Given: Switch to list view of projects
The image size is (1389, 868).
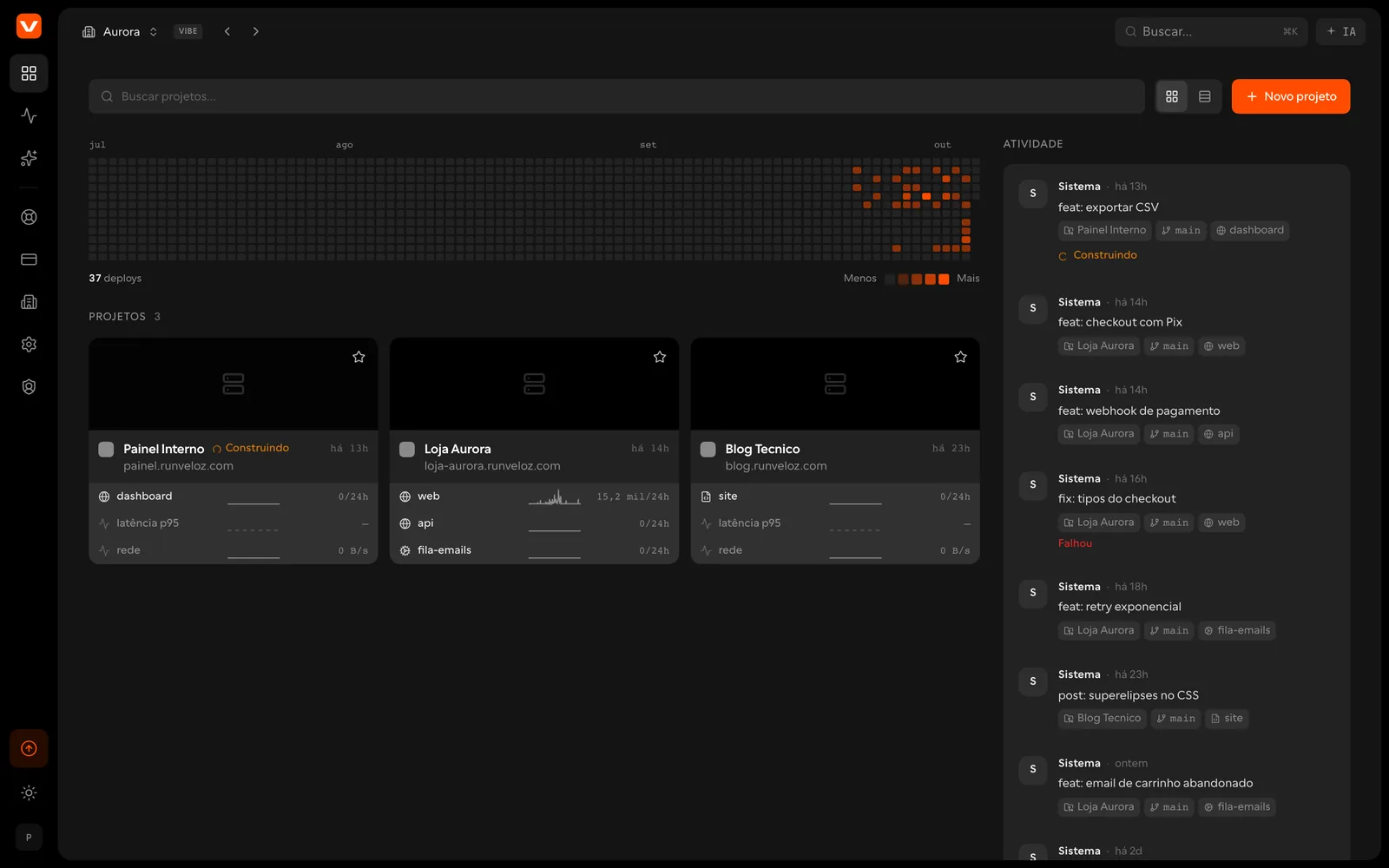Looking at the screenshot, I should (1205, 96).
